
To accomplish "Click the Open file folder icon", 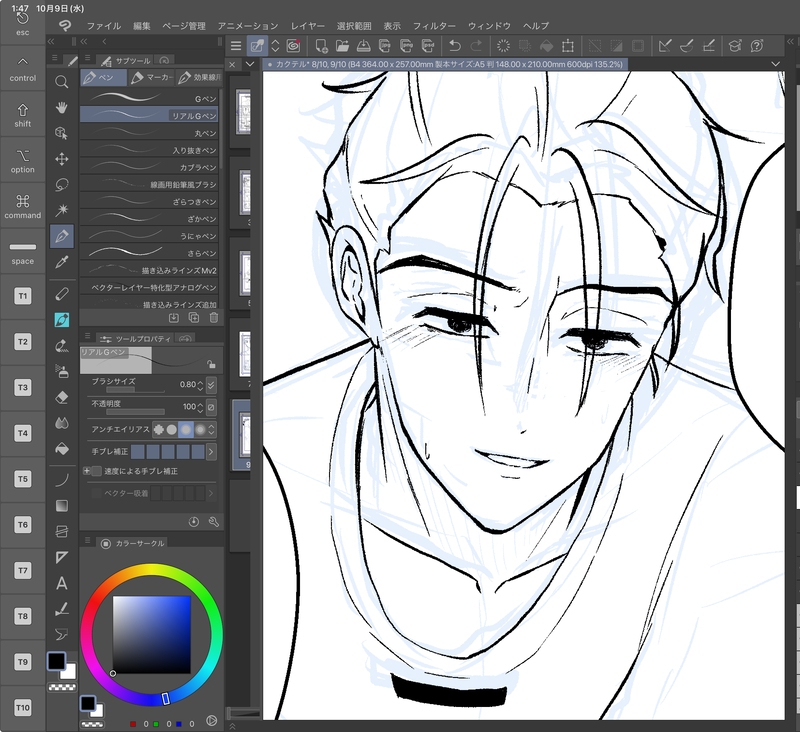I will click(342, 46).
